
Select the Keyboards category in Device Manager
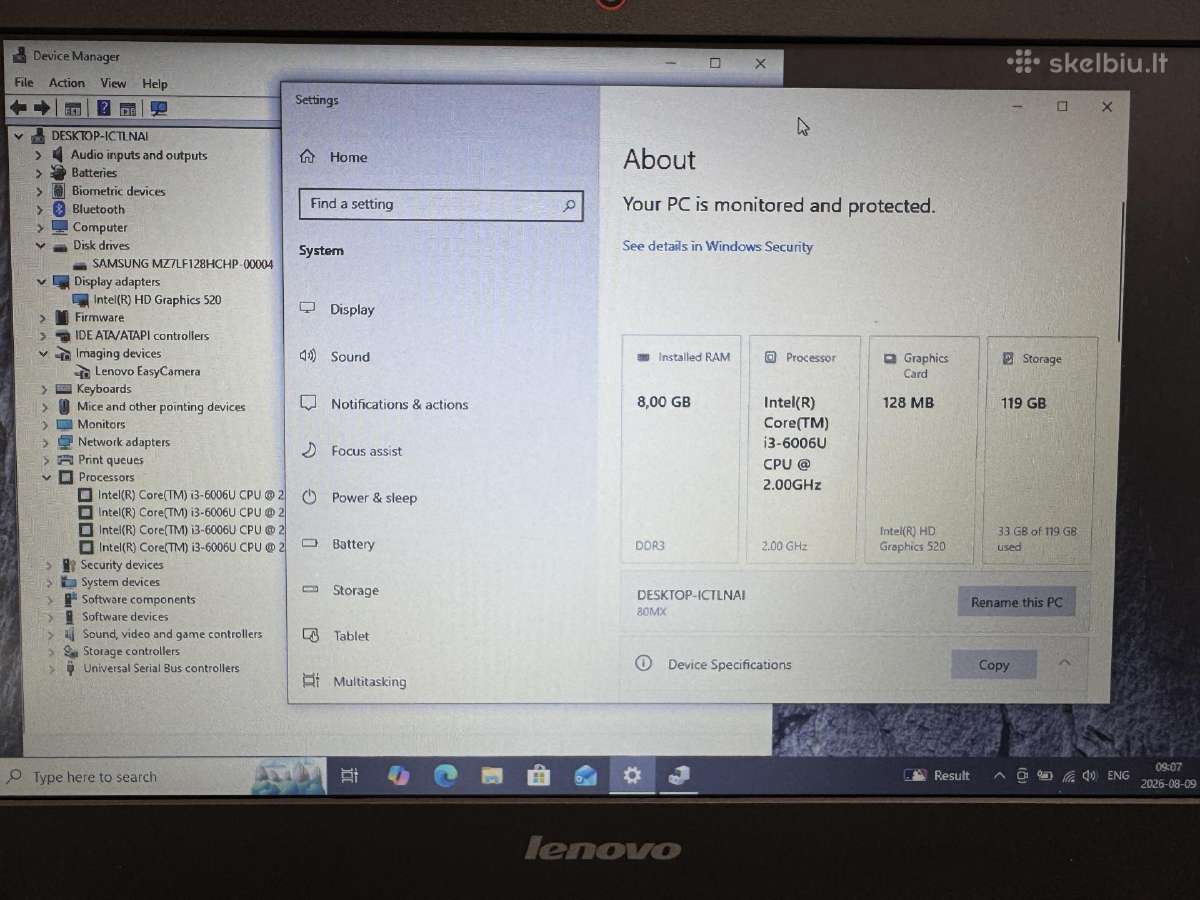coord(104,389)
